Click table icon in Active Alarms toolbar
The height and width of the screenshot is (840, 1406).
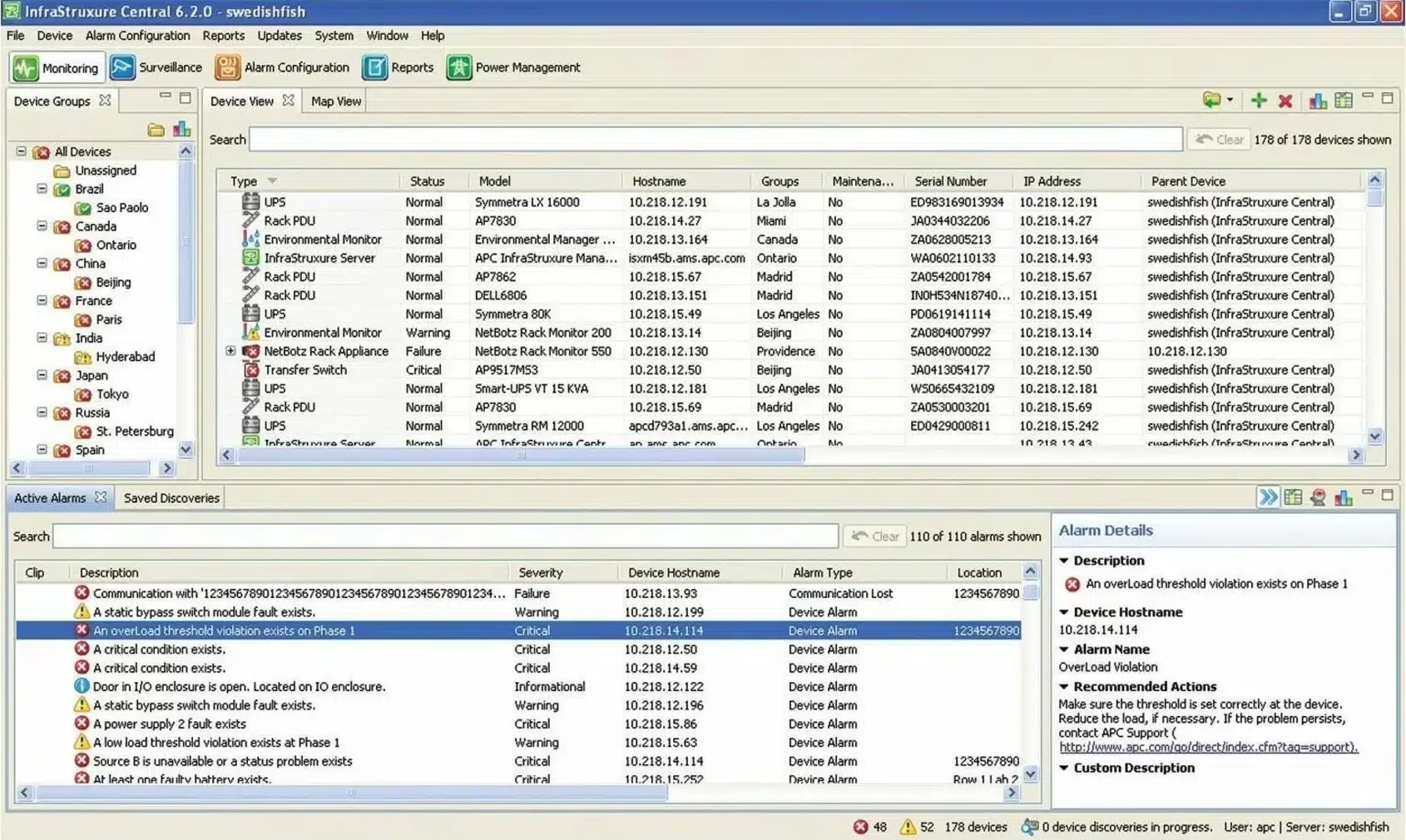[1293, 497]
